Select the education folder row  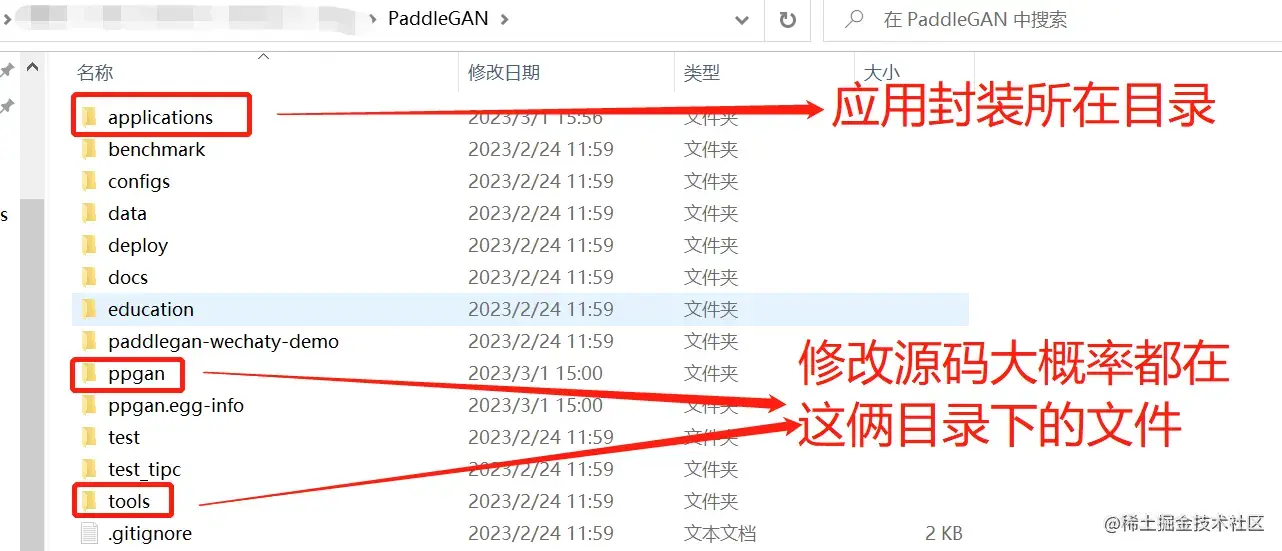click(x=520, y=309)
